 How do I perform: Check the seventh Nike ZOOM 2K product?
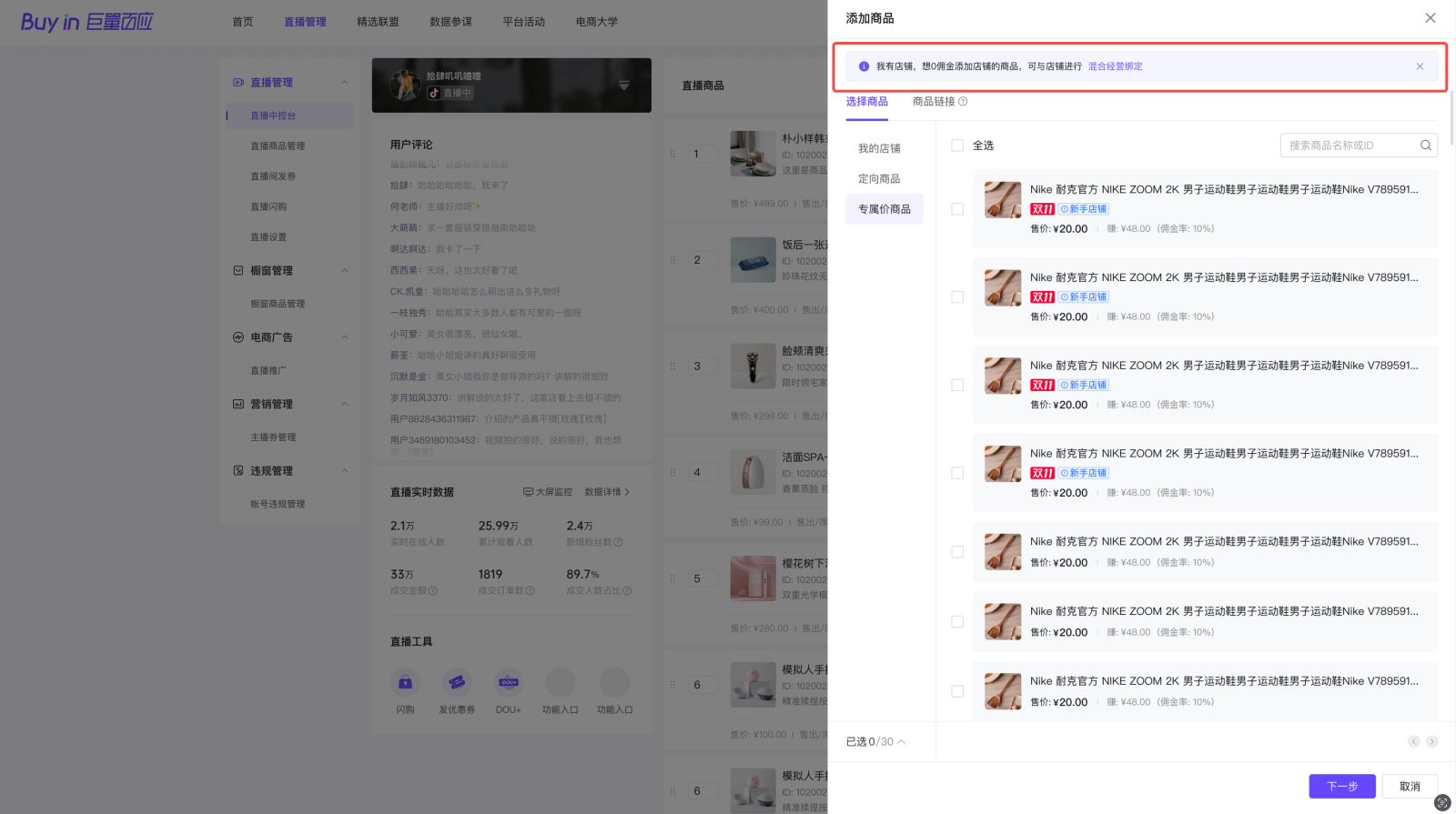(957, 692)
